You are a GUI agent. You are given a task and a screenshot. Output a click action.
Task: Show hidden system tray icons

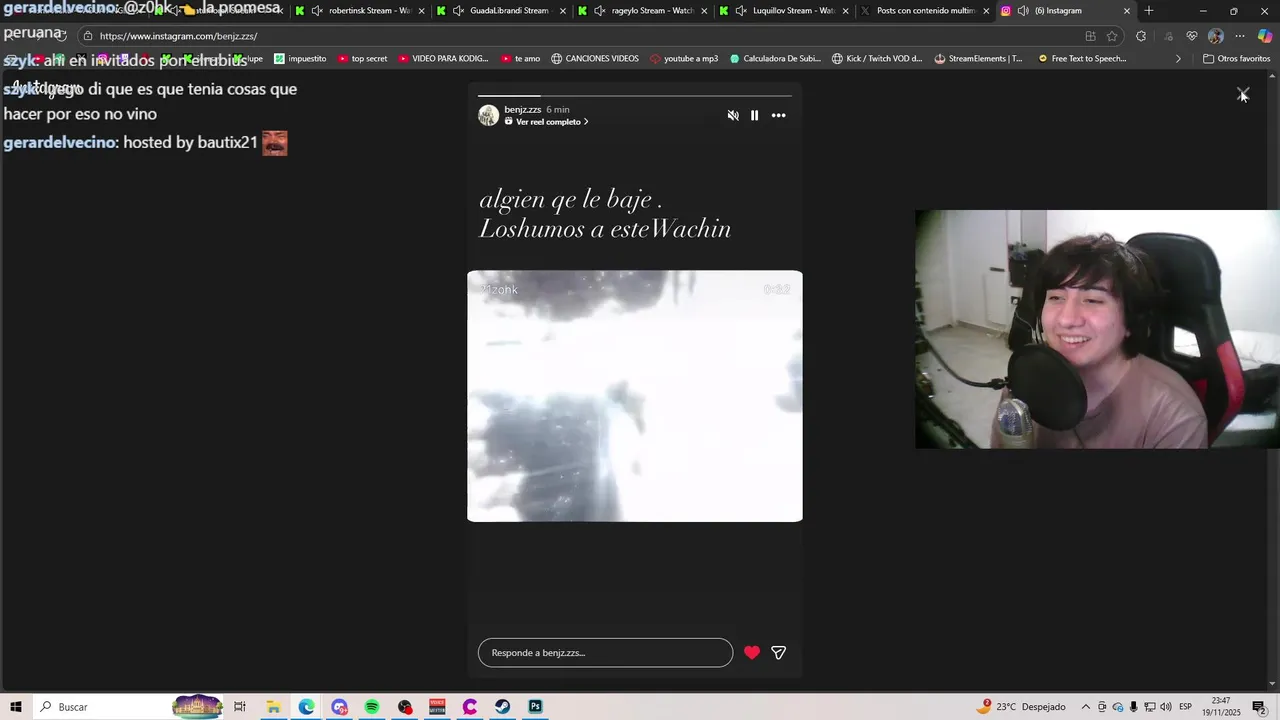coord(1086,707)
